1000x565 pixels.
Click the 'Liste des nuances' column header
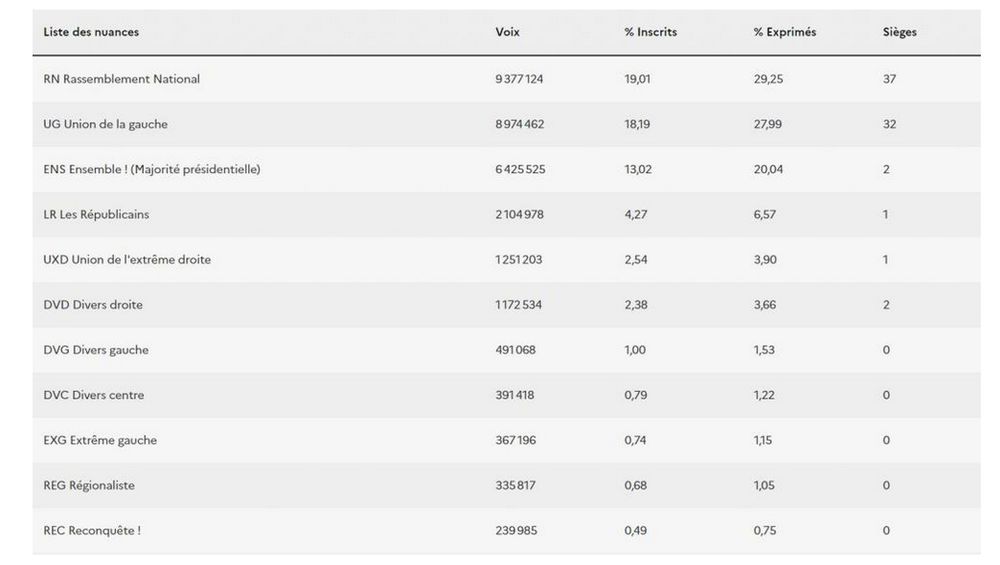pos(91,32)
